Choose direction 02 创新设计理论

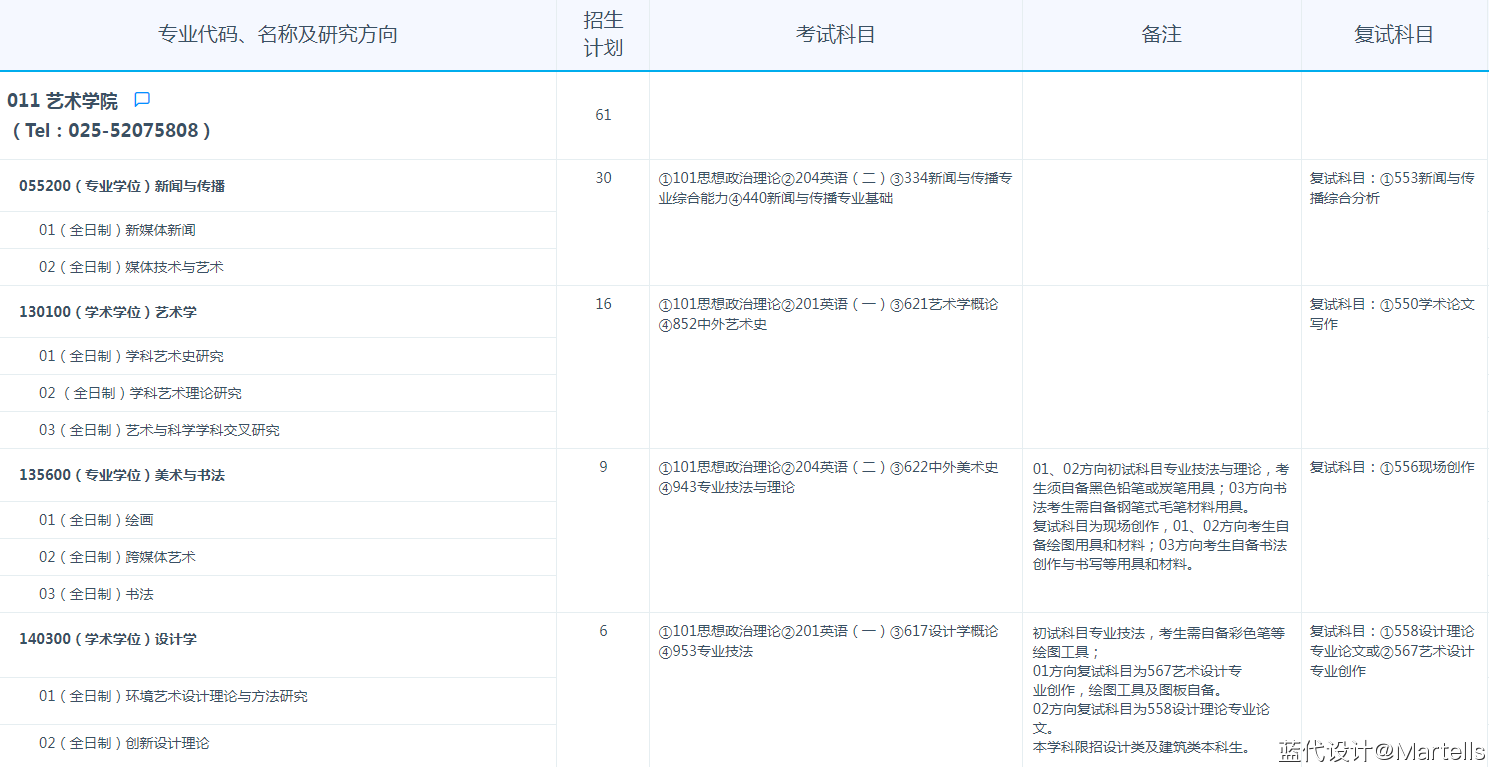click(124, 743)
